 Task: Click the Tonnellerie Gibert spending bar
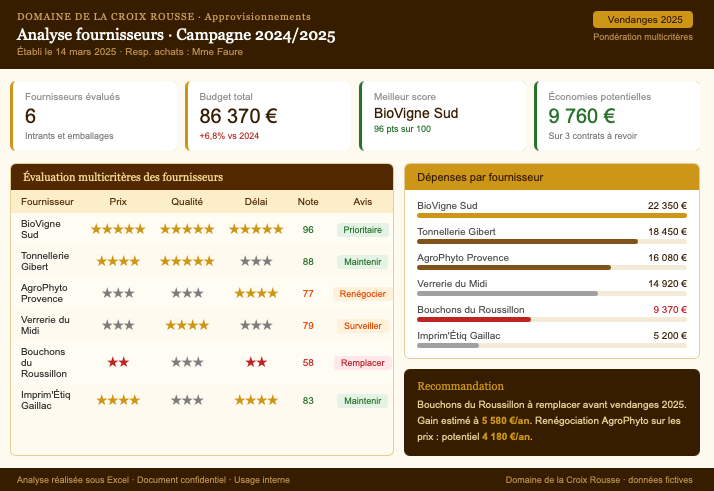[x=527, y=241]
